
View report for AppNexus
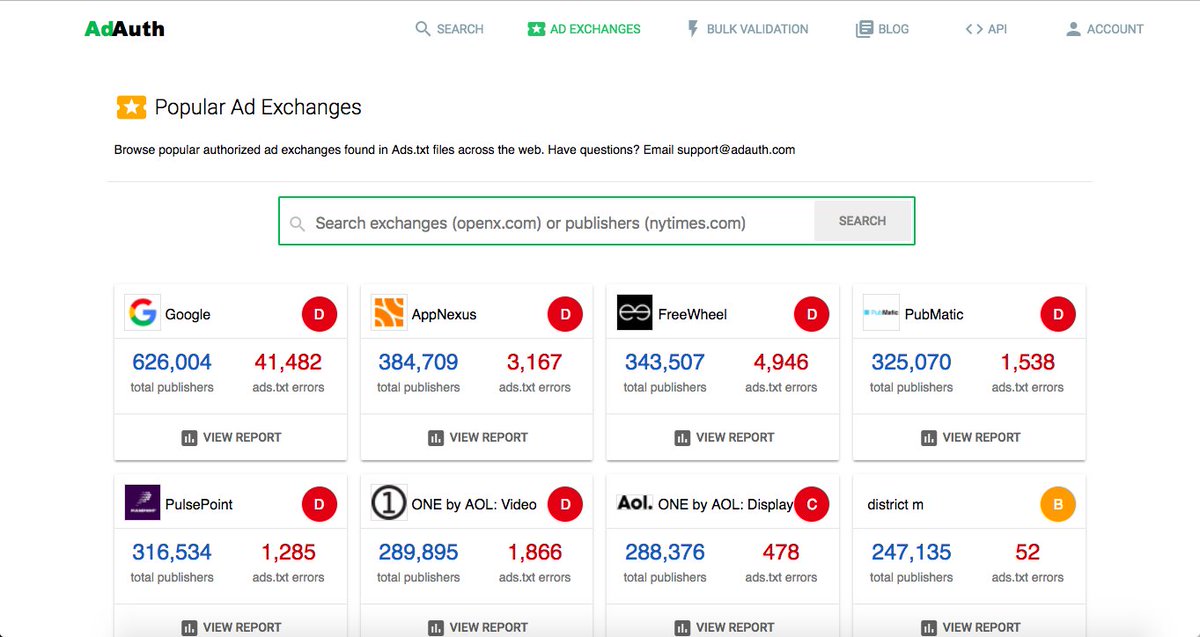[x=478, y=437]
